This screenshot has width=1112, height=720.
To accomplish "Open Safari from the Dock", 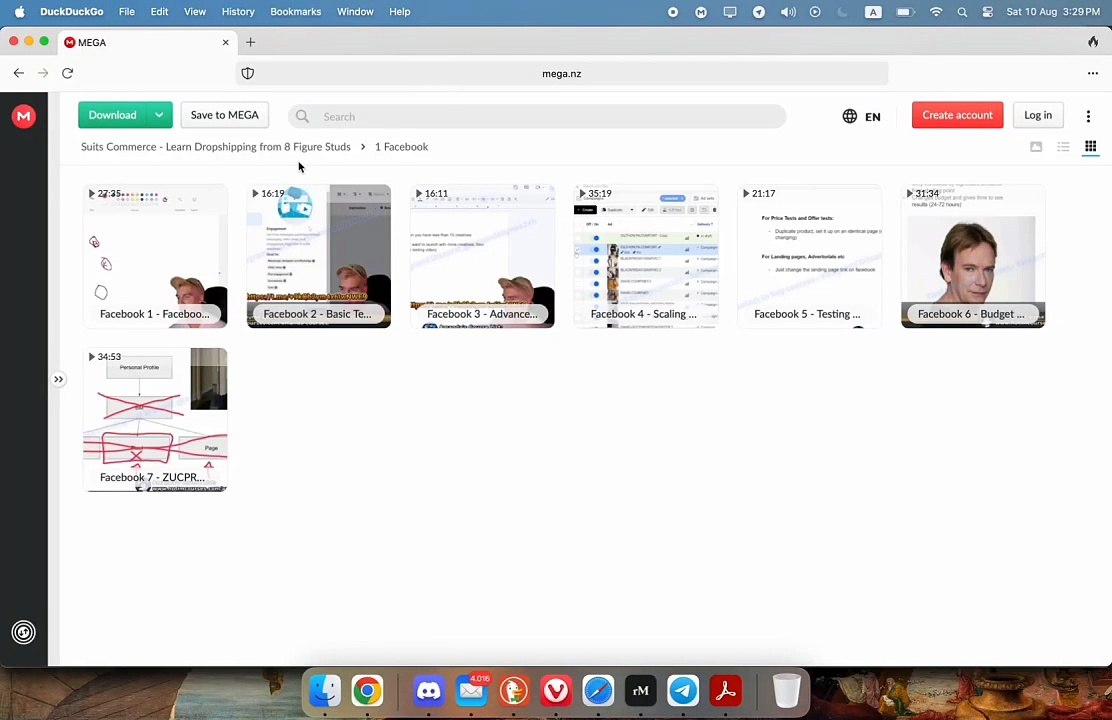I will [x=598, y=690].
